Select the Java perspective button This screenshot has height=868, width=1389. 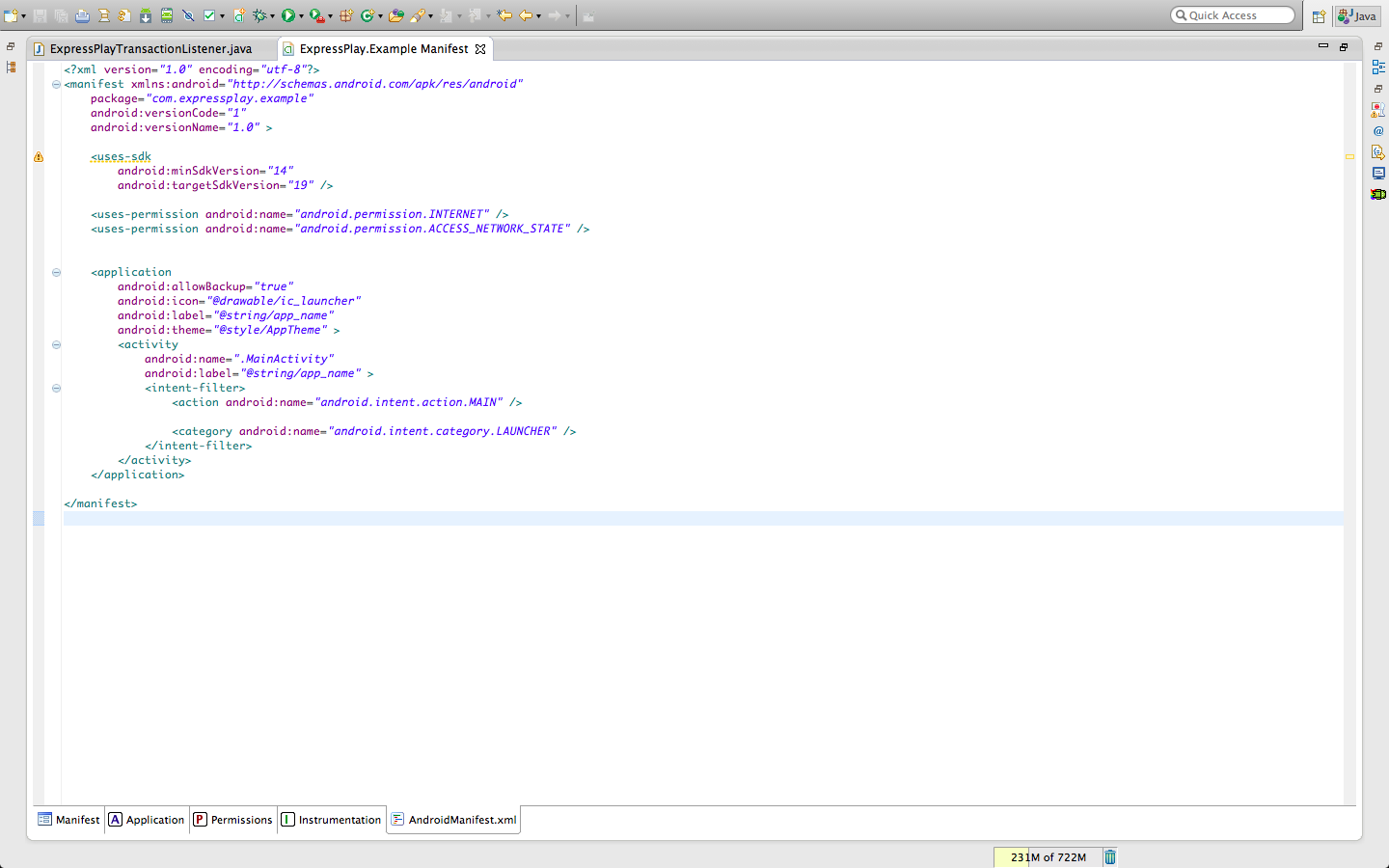(x=1357, y=16)
